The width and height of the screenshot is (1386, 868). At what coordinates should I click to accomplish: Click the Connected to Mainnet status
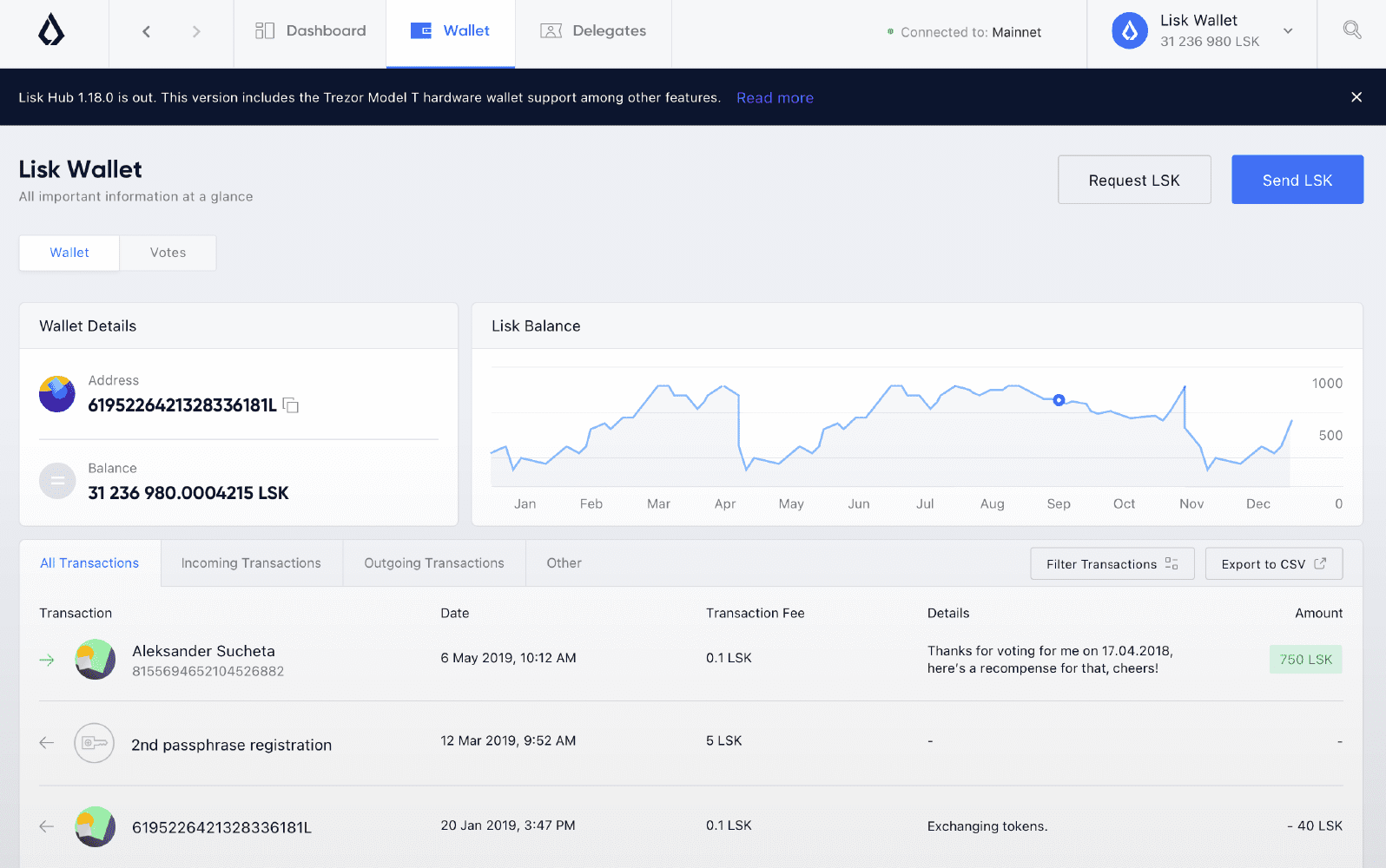tap(964, 32)
